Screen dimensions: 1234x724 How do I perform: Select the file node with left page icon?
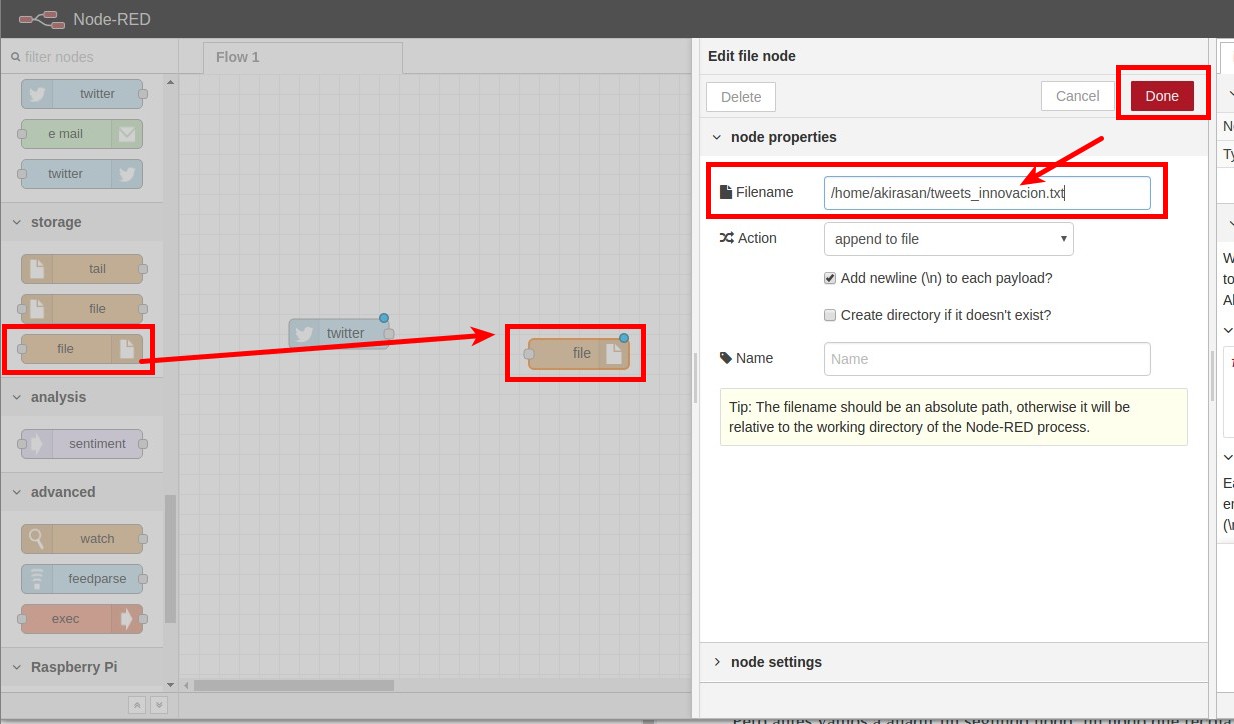coord(82,308)
